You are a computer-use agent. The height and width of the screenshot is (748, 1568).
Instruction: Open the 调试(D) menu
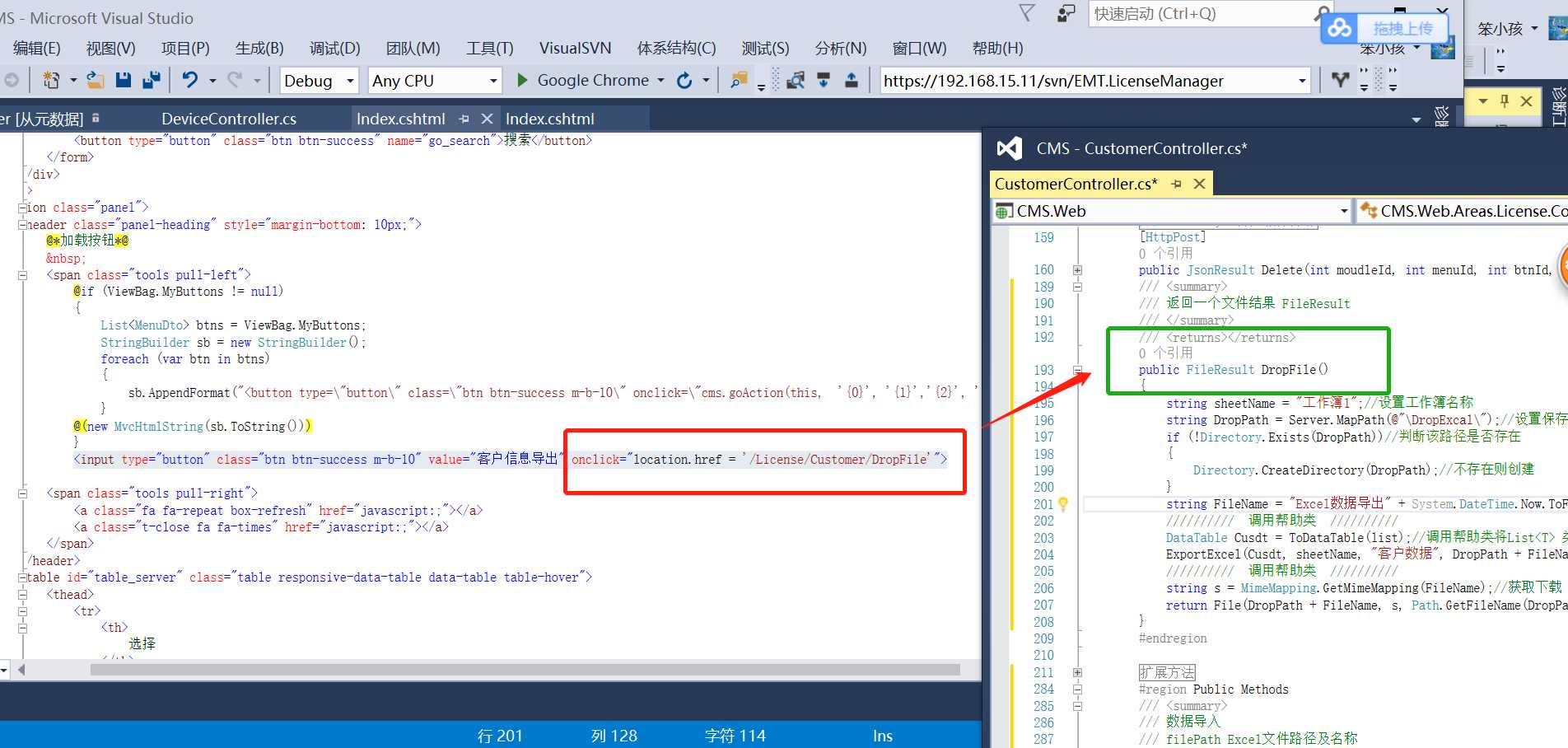coord(335,48)
